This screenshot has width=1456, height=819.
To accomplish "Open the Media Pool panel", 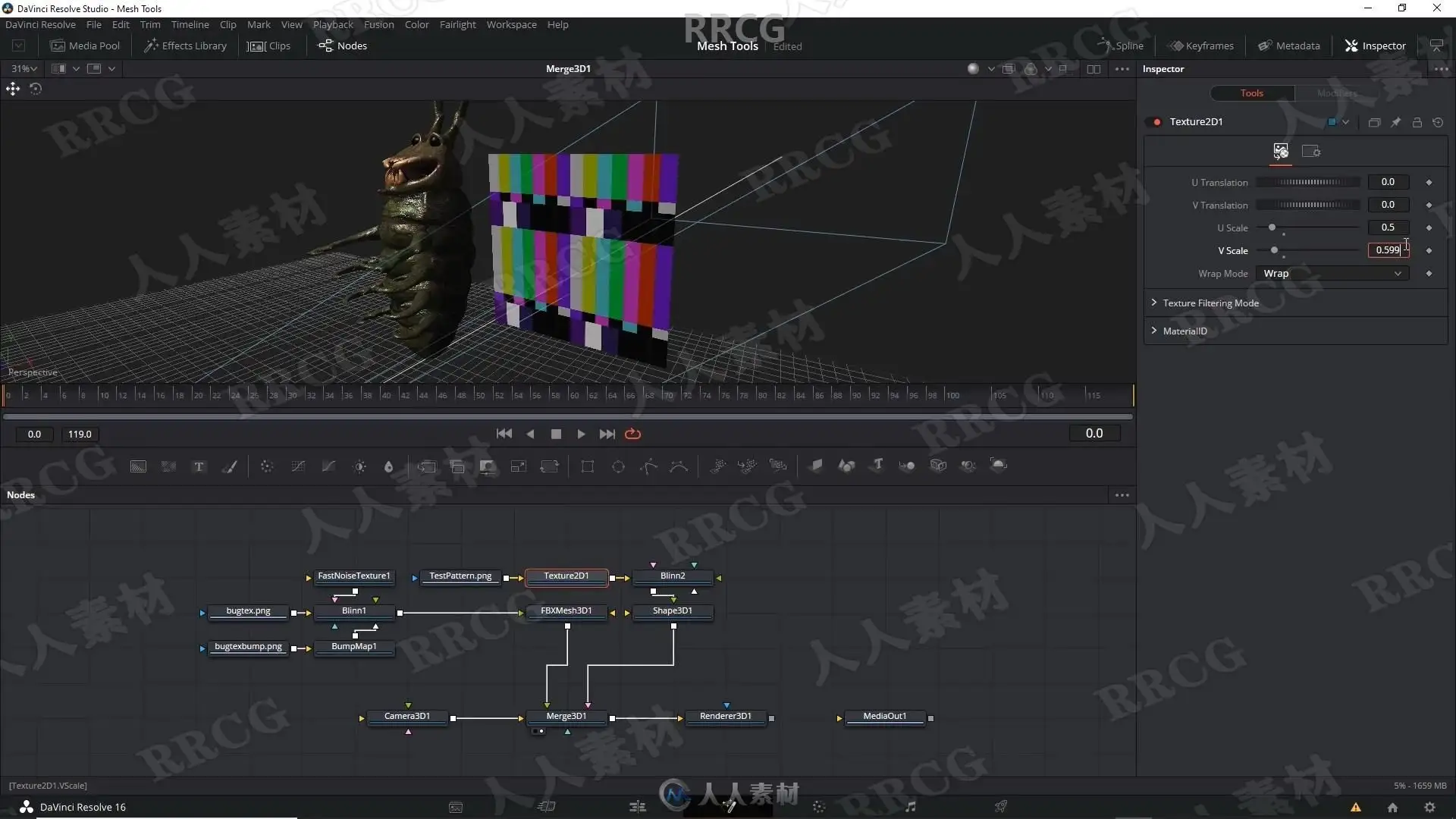I will tap(85, 45).
